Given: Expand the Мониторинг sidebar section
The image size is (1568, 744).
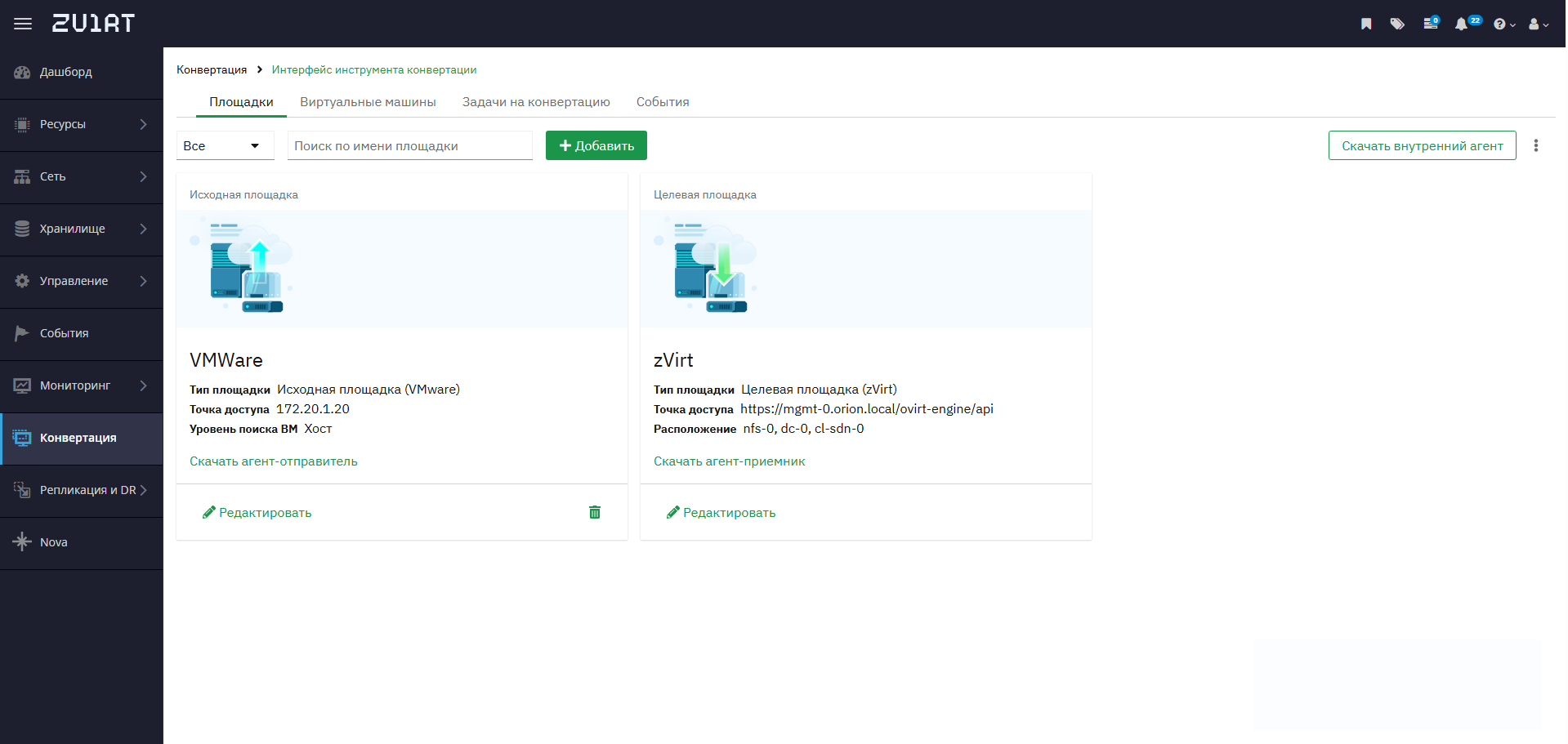Looking at the screenshot, I should pyautogui.click(x=82, y=385).
